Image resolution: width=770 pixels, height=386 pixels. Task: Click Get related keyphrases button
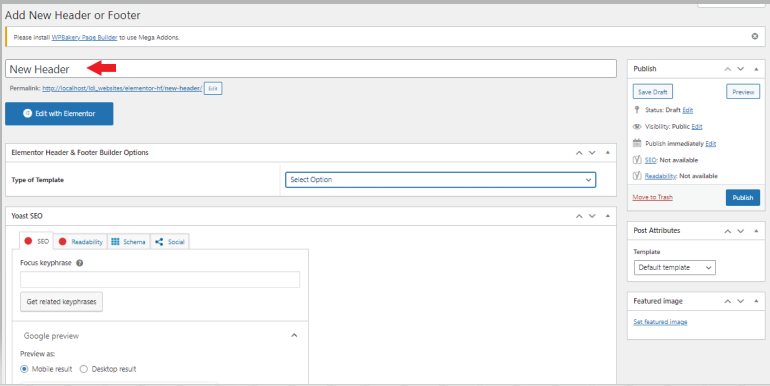(x=61, y=302)
